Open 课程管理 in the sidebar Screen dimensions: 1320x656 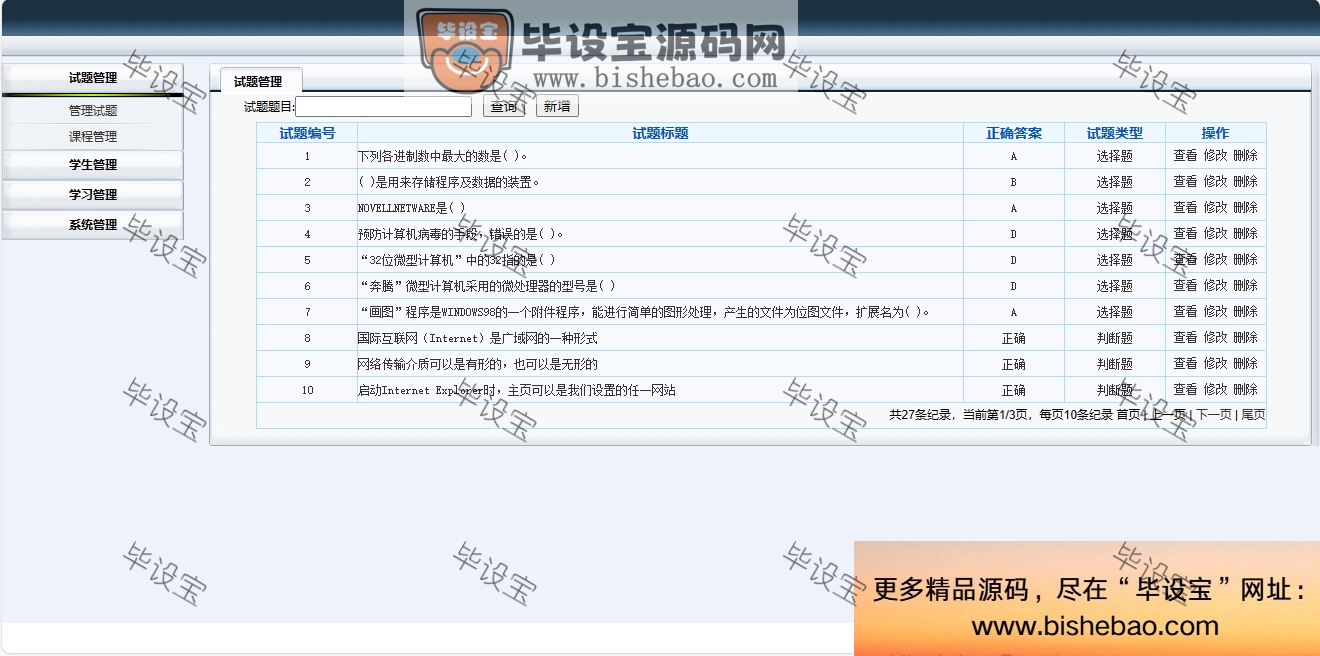pyautogui.click(x=93, y=137)
